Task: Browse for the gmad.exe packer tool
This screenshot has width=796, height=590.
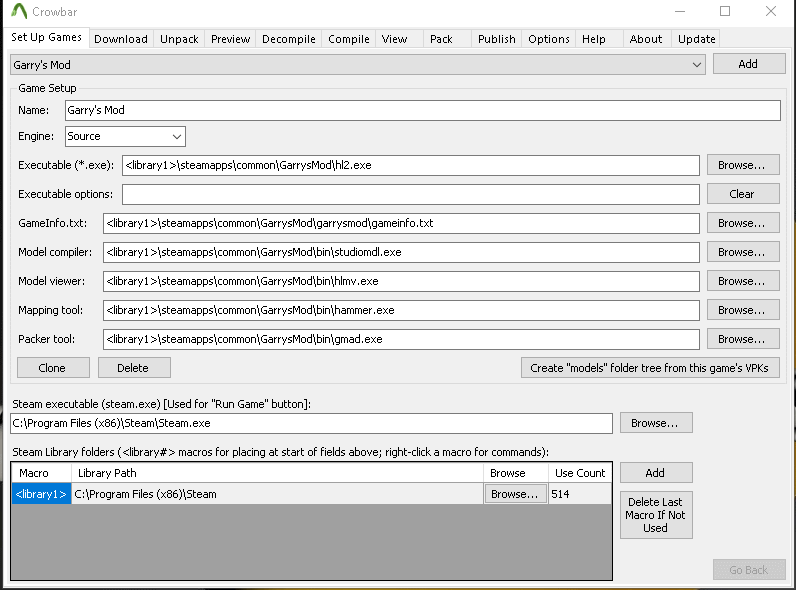Action: pos(743,339)
